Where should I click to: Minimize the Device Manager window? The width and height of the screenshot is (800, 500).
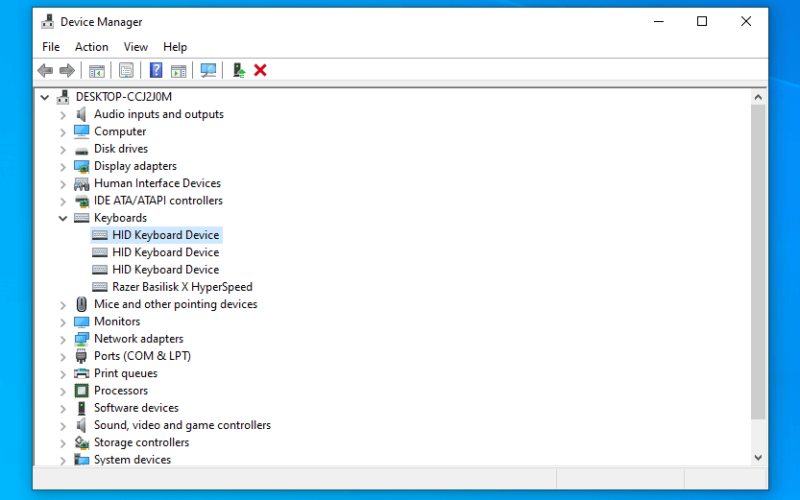(659, 21)
